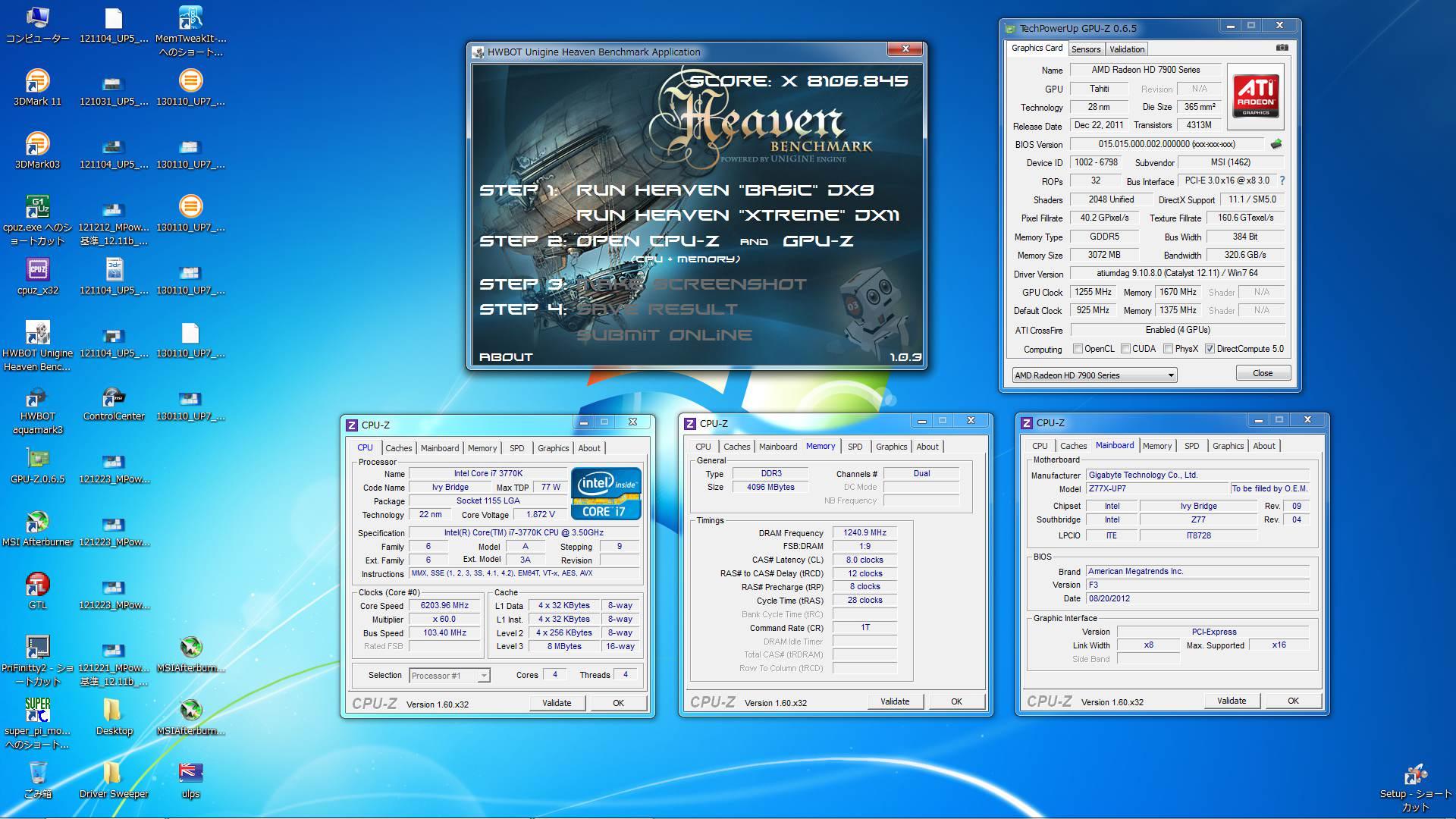Switch to the Sensors tab in GPU-Z
The image size is (1456, 819).
pyautogui.click(x=1085, y=49)
